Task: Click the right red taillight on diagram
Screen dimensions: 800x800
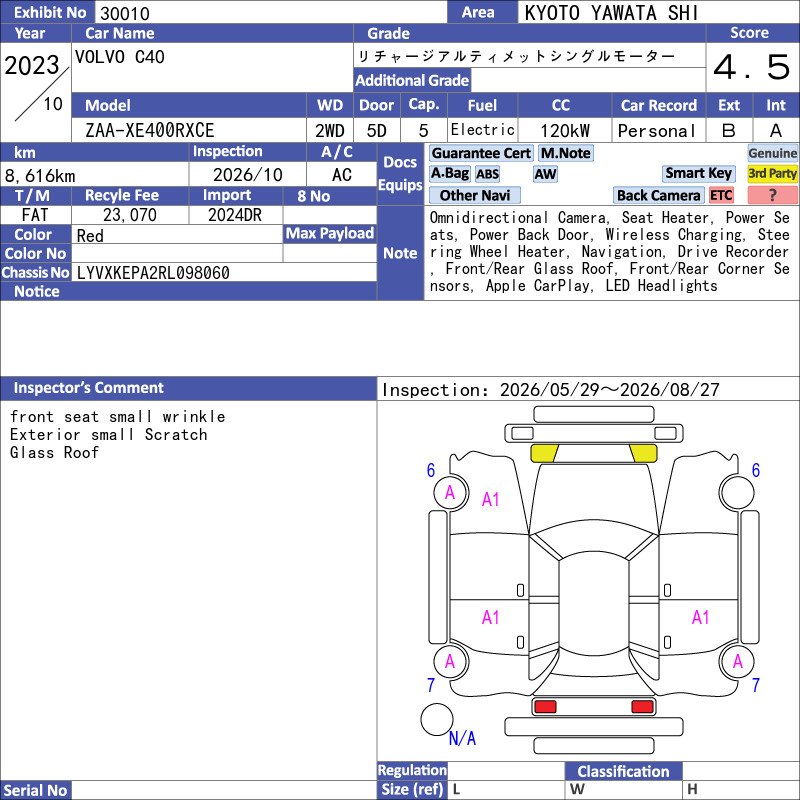Action: click(x=642, y=707)
